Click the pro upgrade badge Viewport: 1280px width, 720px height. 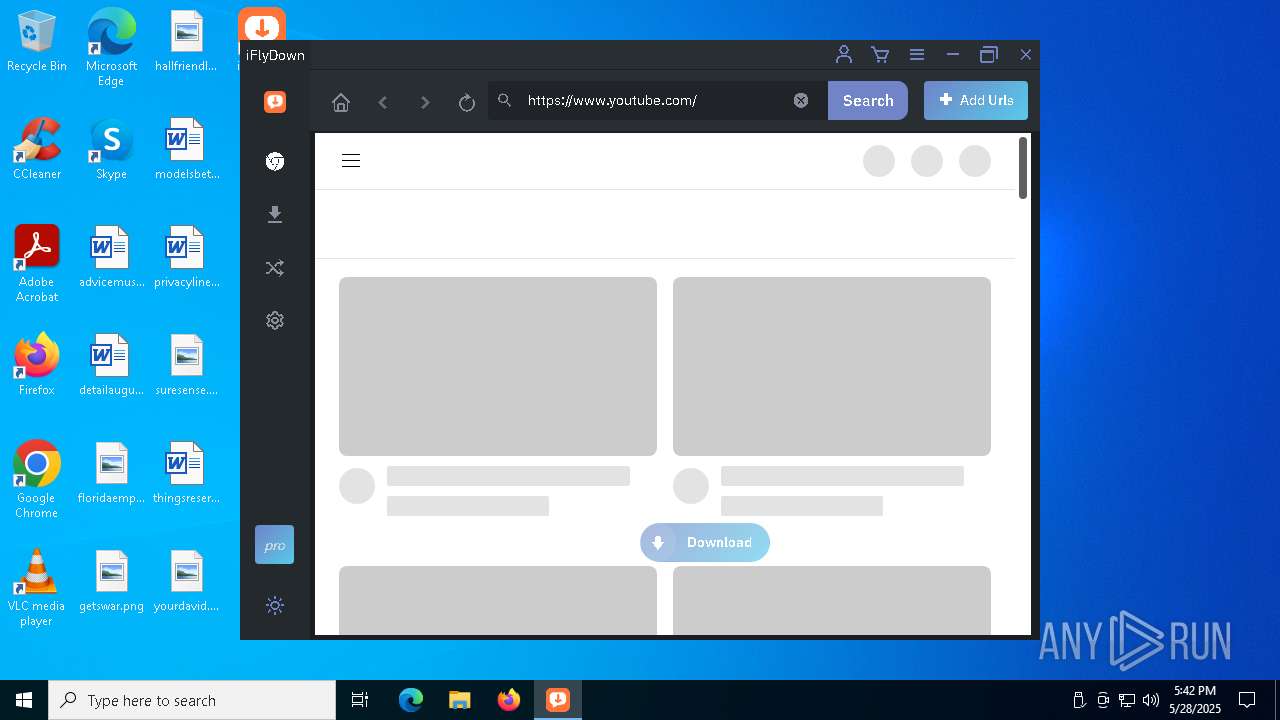click(274, 545)
